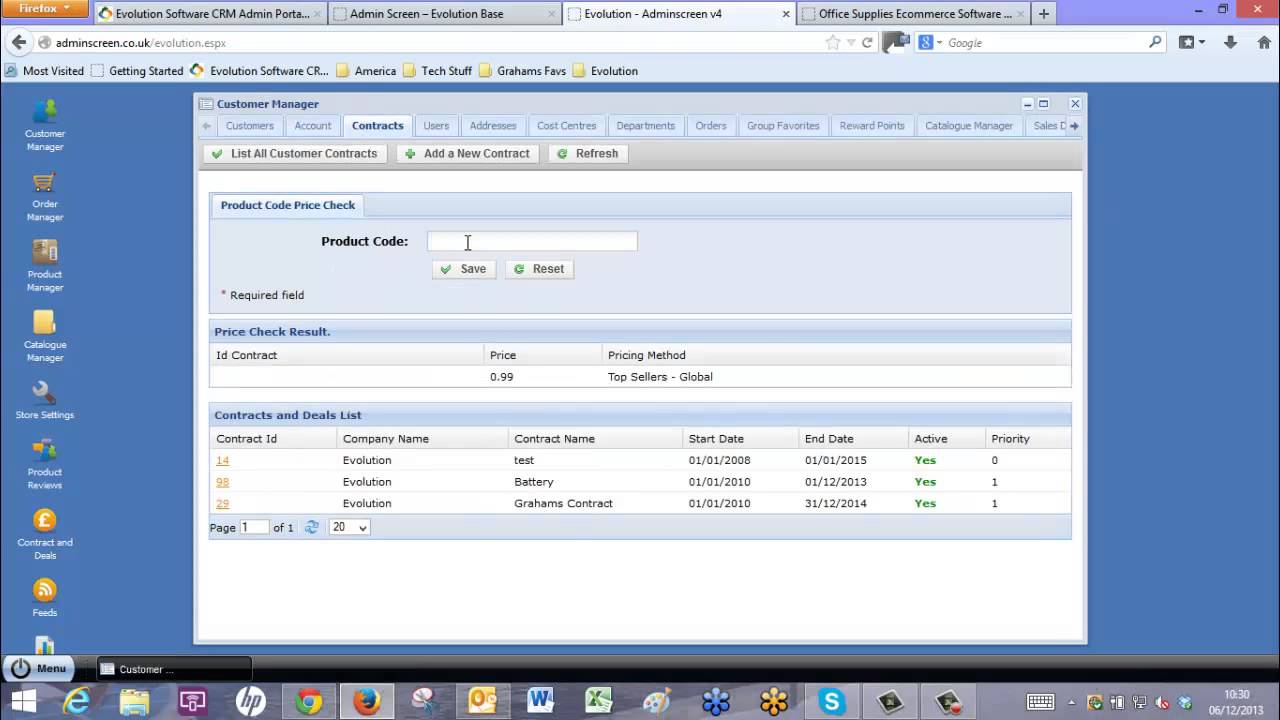The height and width of the screenshot is (720, 1280).
Task: Switch to Cost Centres tab
Action: coord(566,126)
